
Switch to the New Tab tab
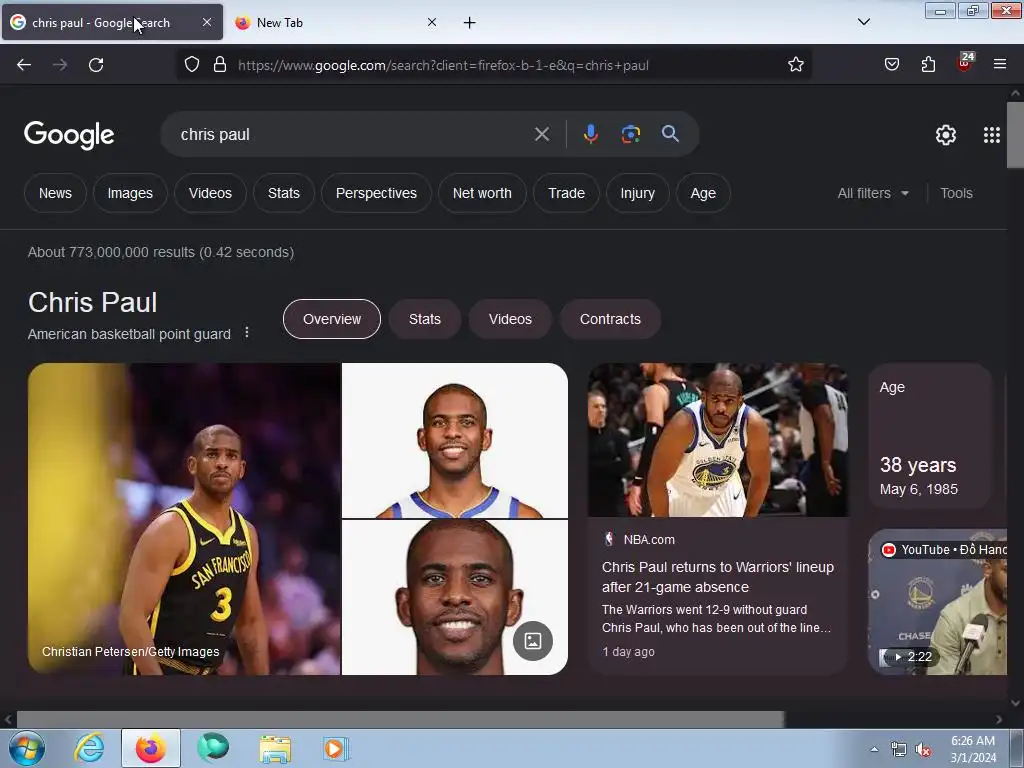336,23
